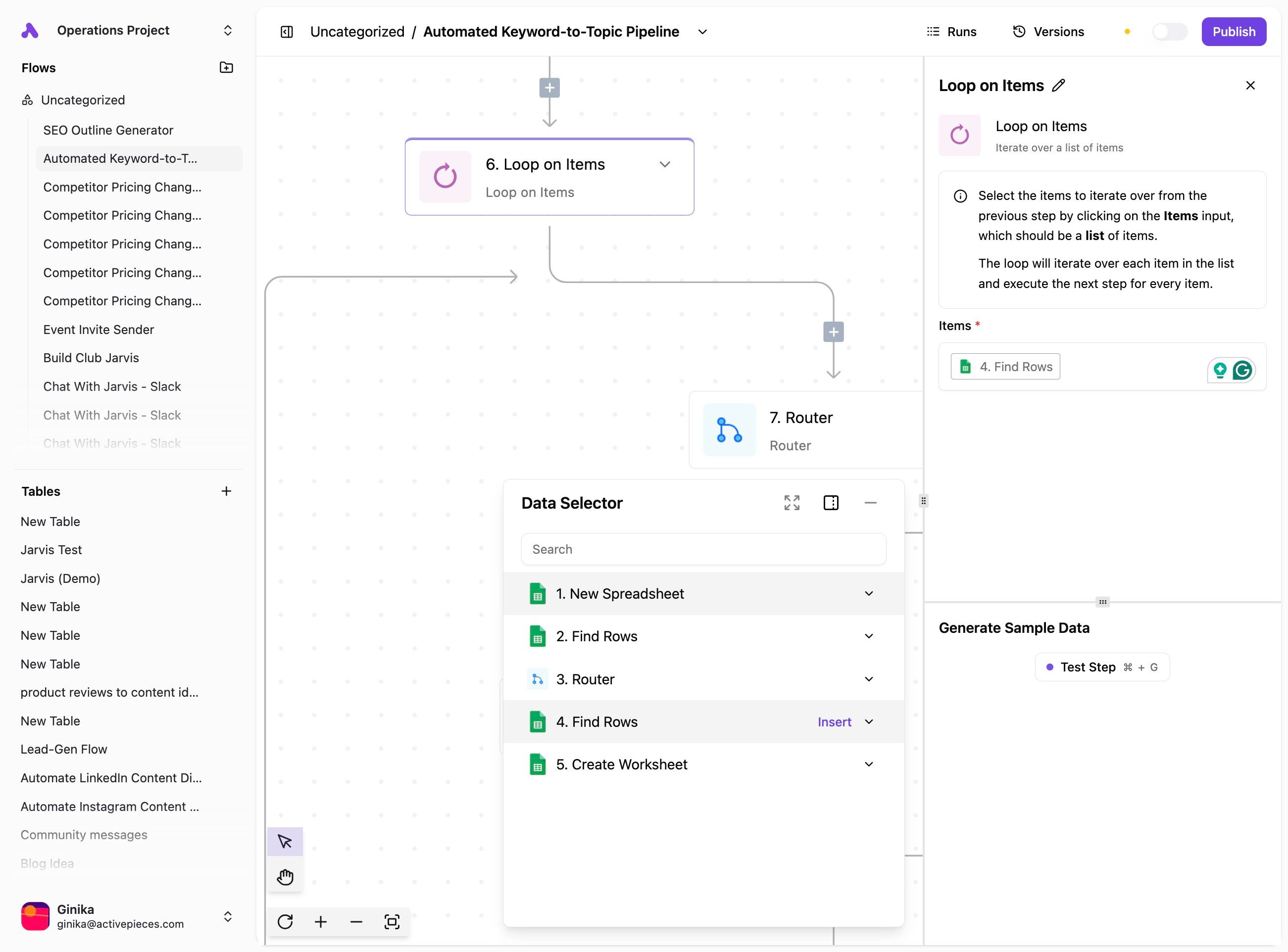Click the Data Selector search field

(703, 549)
